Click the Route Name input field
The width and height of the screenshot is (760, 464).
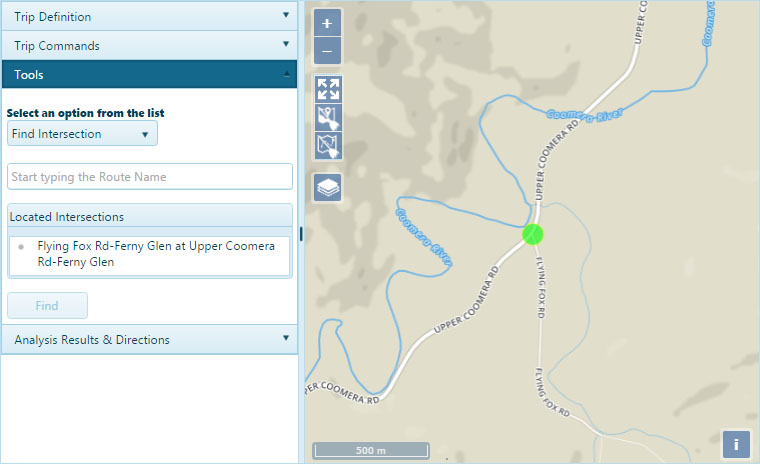(x=149, y=177)
